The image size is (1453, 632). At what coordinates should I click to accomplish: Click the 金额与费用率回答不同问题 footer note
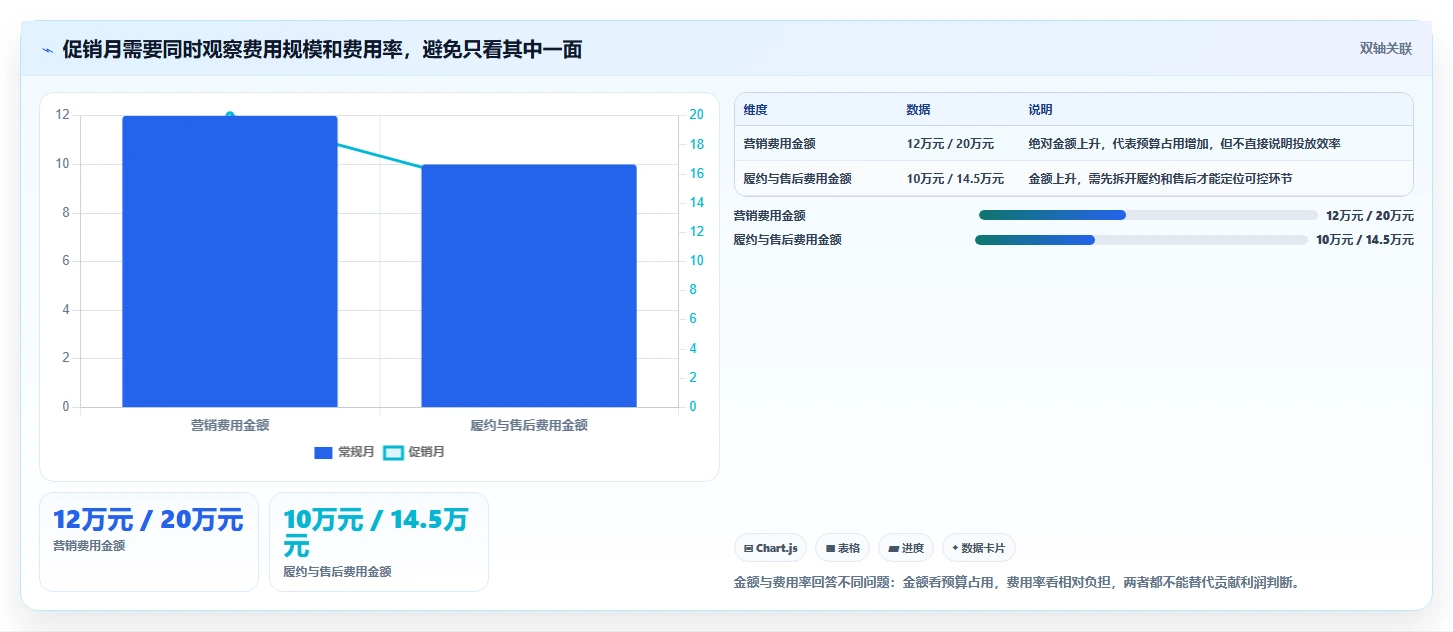coord(1020,582)
